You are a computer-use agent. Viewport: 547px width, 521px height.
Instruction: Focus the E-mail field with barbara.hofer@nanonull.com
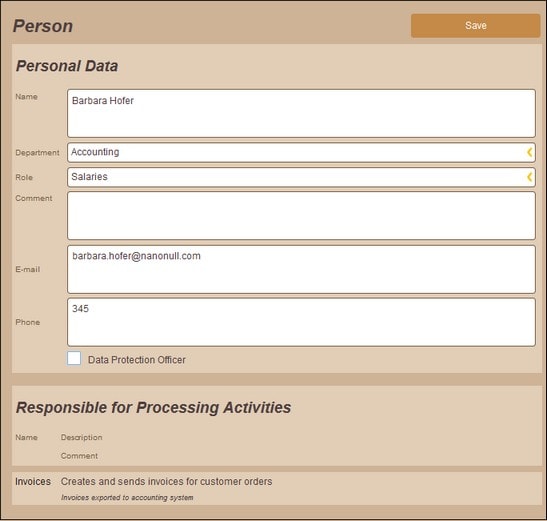click(x=301, y=269)
